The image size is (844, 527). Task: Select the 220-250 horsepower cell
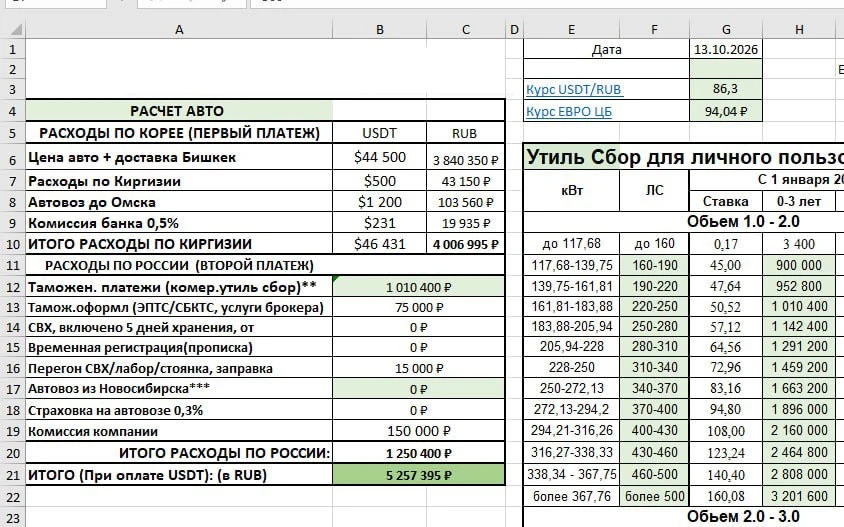pos(654,307)
